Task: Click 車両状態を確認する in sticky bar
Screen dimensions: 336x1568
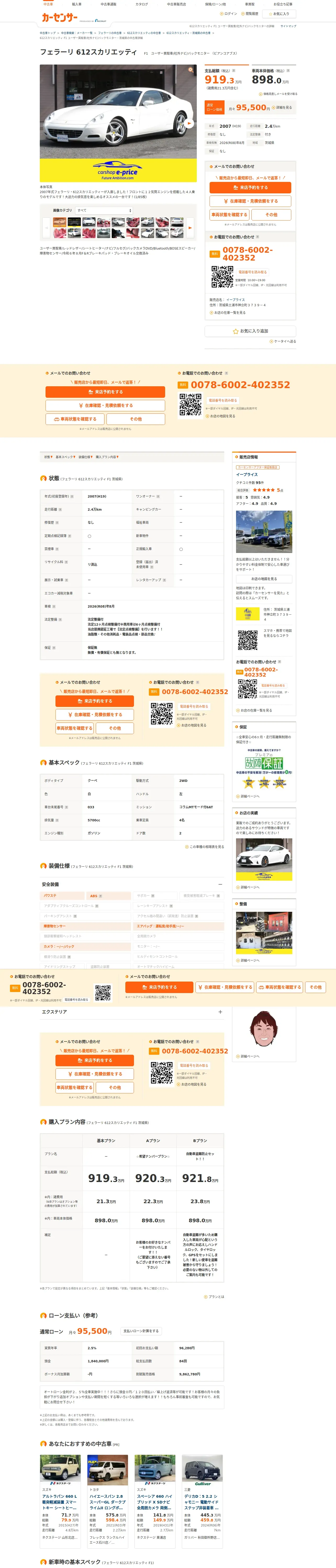Action: [281, 987]
